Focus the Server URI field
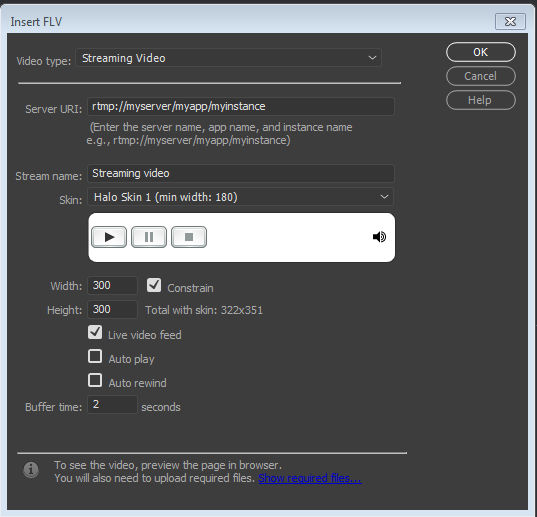The height and width of the screenshot is (517, 537). coord(240,106)
